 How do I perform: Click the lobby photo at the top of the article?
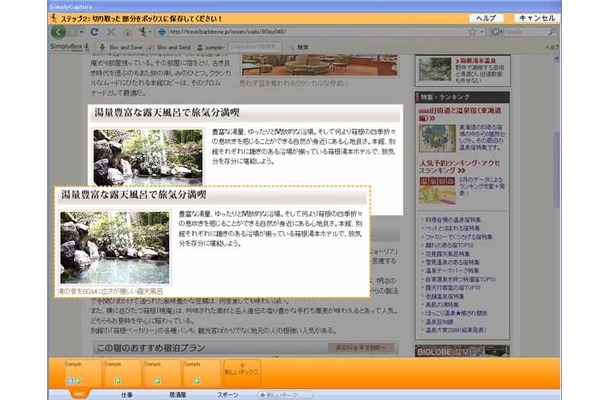pyautogui.click(x=319, y=65)
